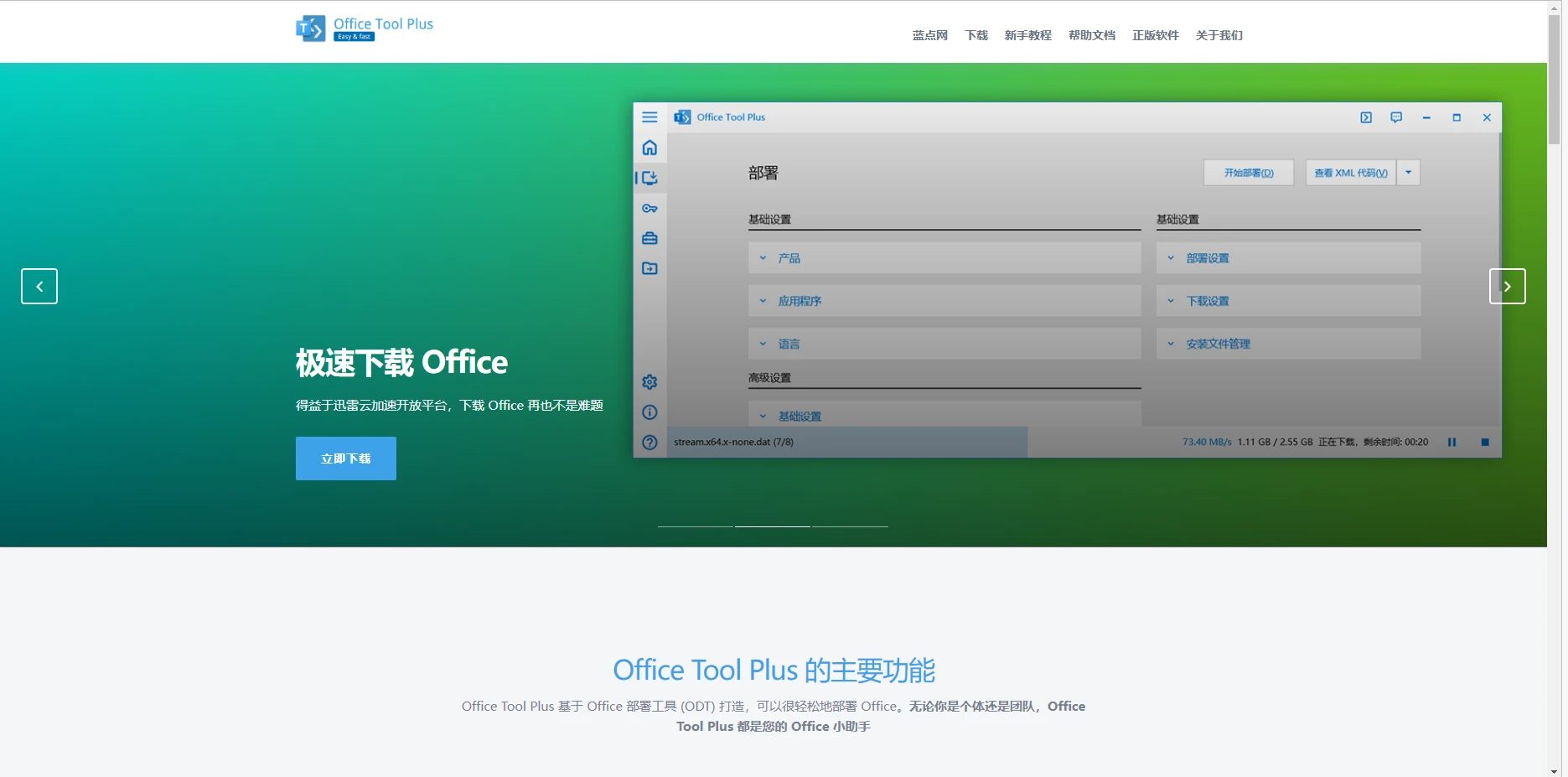Open the deploy icon in app sidebar
Image resolution: width=1568 pixels, height=777 pixels.
(x=649, y=178)
